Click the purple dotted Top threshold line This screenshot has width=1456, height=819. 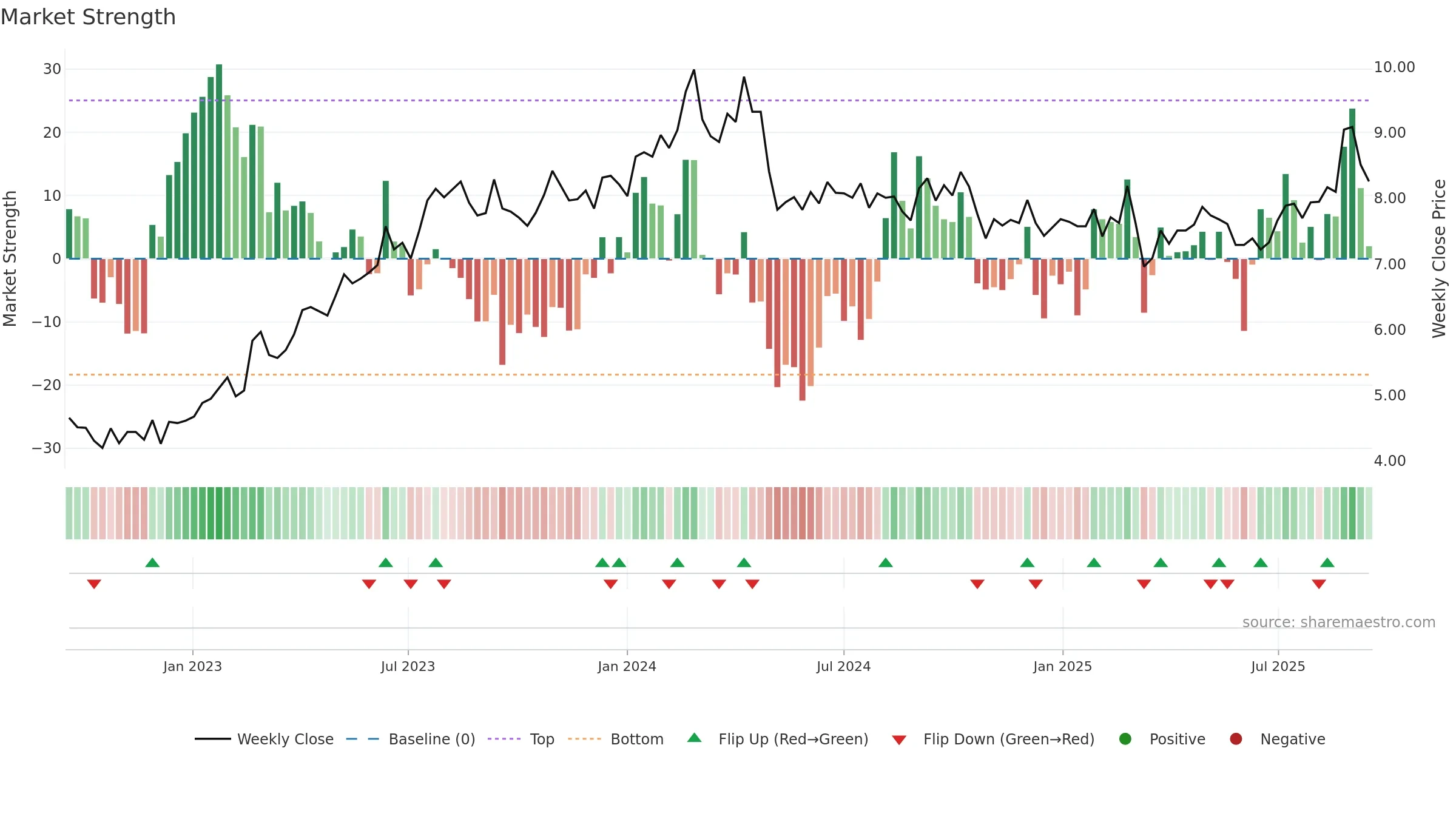[x=719, y=100]
